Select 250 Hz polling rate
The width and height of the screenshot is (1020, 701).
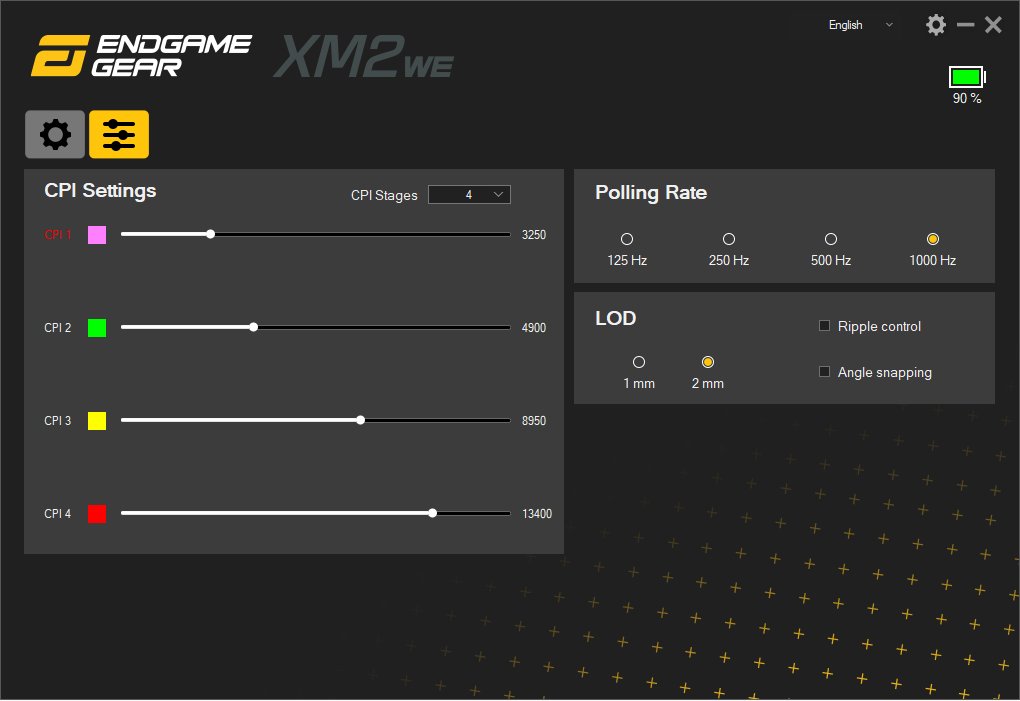tap(729, 239)
